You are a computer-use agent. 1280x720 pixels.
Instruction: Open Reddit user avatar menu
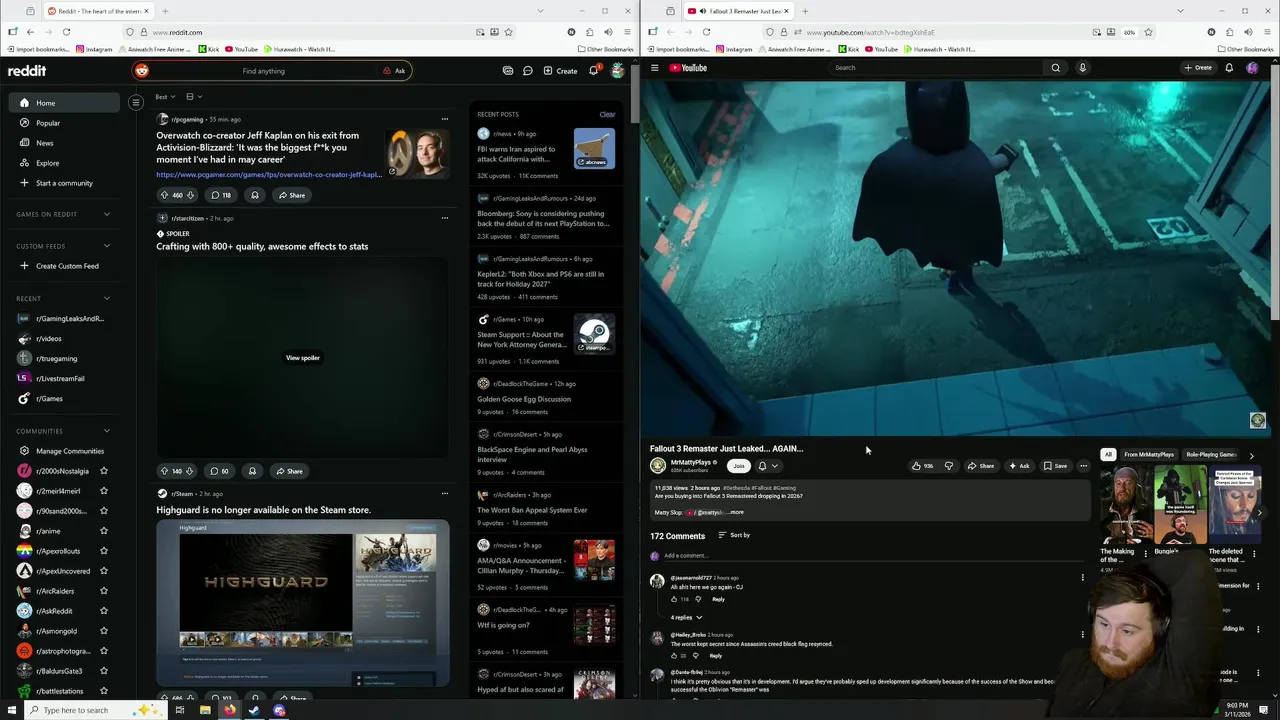[x=617, y=71]
